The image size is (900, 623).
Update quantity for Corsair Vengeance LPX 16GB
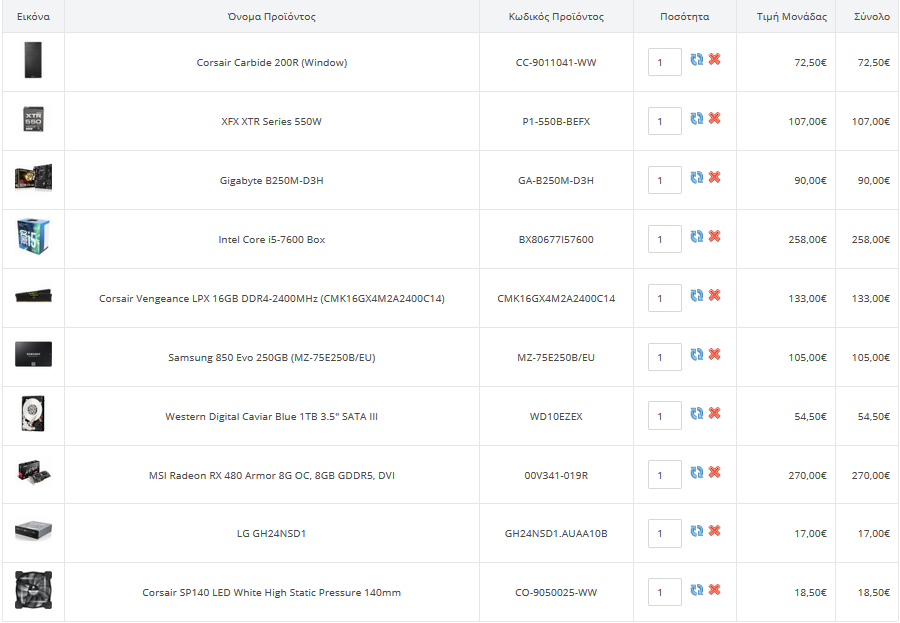(x=696, y=295)
